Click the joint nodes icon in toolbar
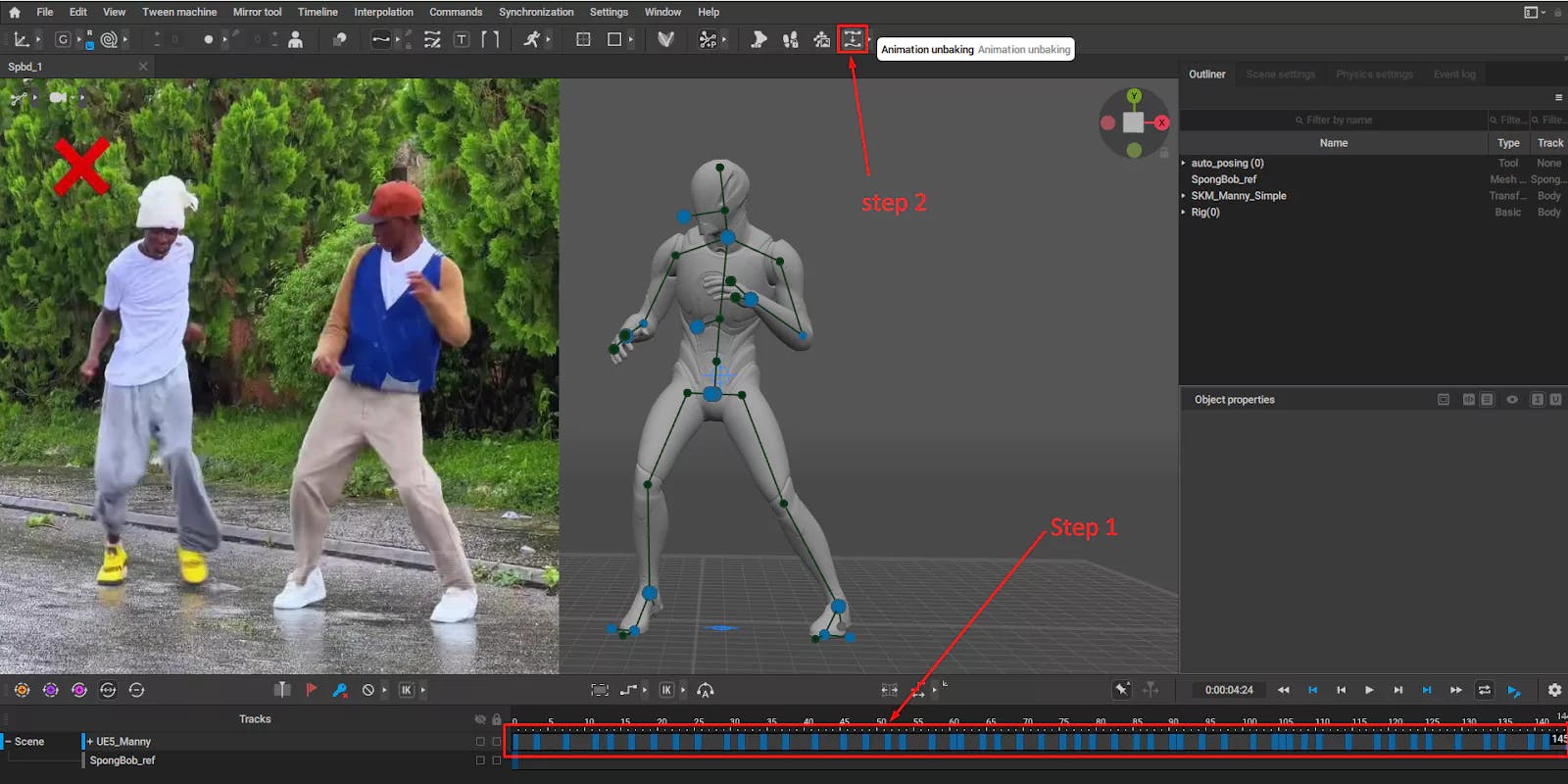1568x784 pixels. point(707,39)
